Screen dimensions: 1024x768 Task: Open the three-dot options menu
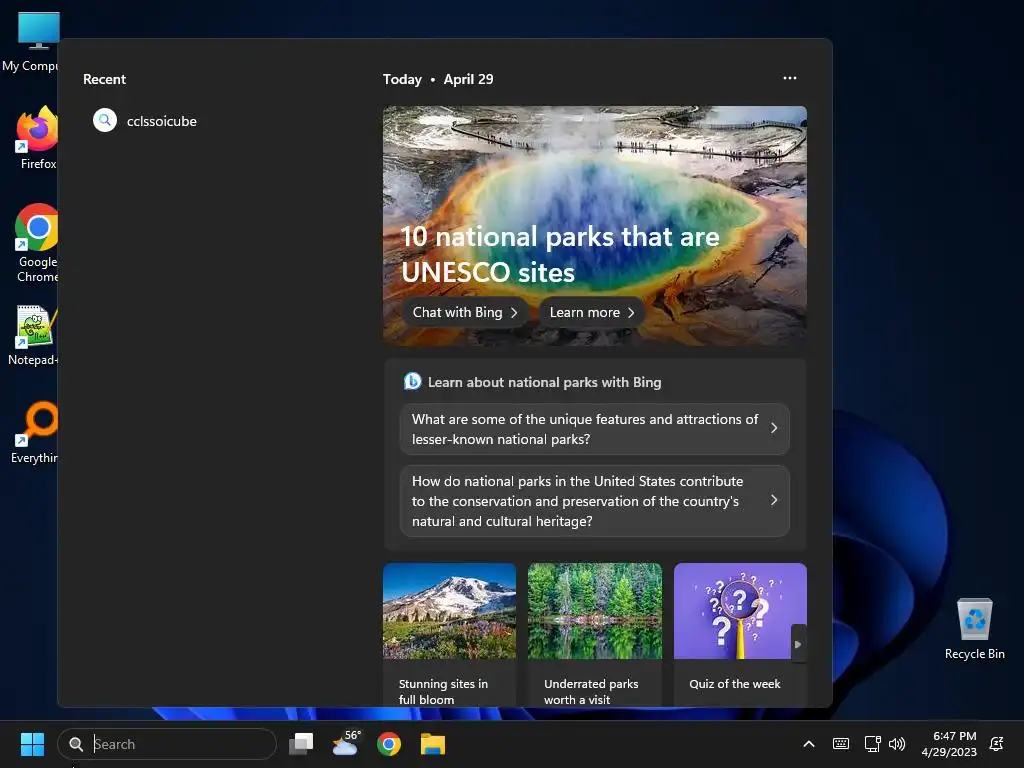[790, 78]
